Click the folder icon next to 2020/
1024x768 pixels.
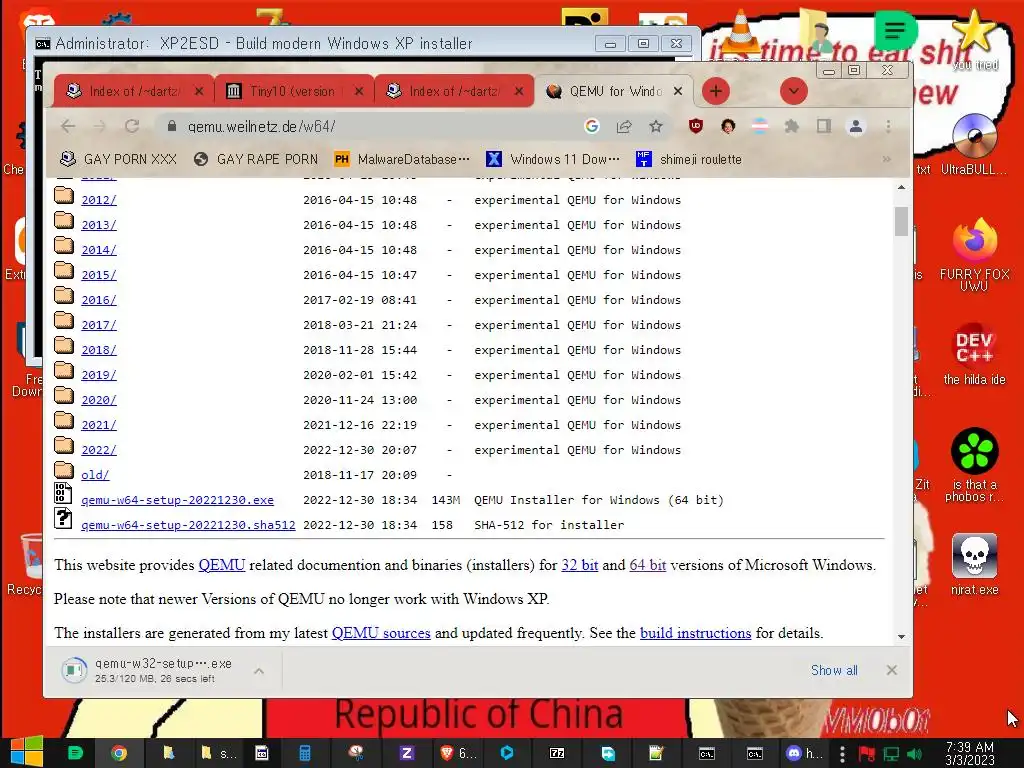pyautogui.click(x=64, y=396)
